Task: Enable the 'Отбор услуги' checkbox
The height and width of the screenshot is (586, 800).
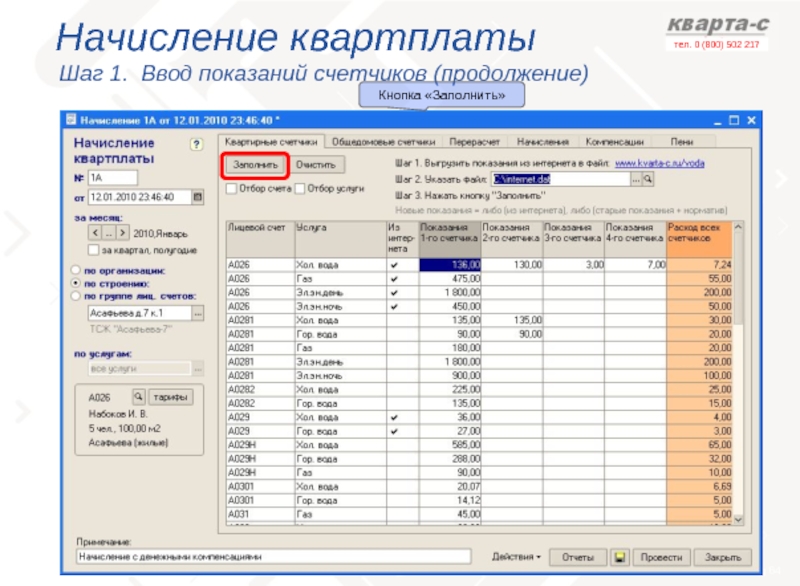Action: pyautogui.click(x=300, y=188)
